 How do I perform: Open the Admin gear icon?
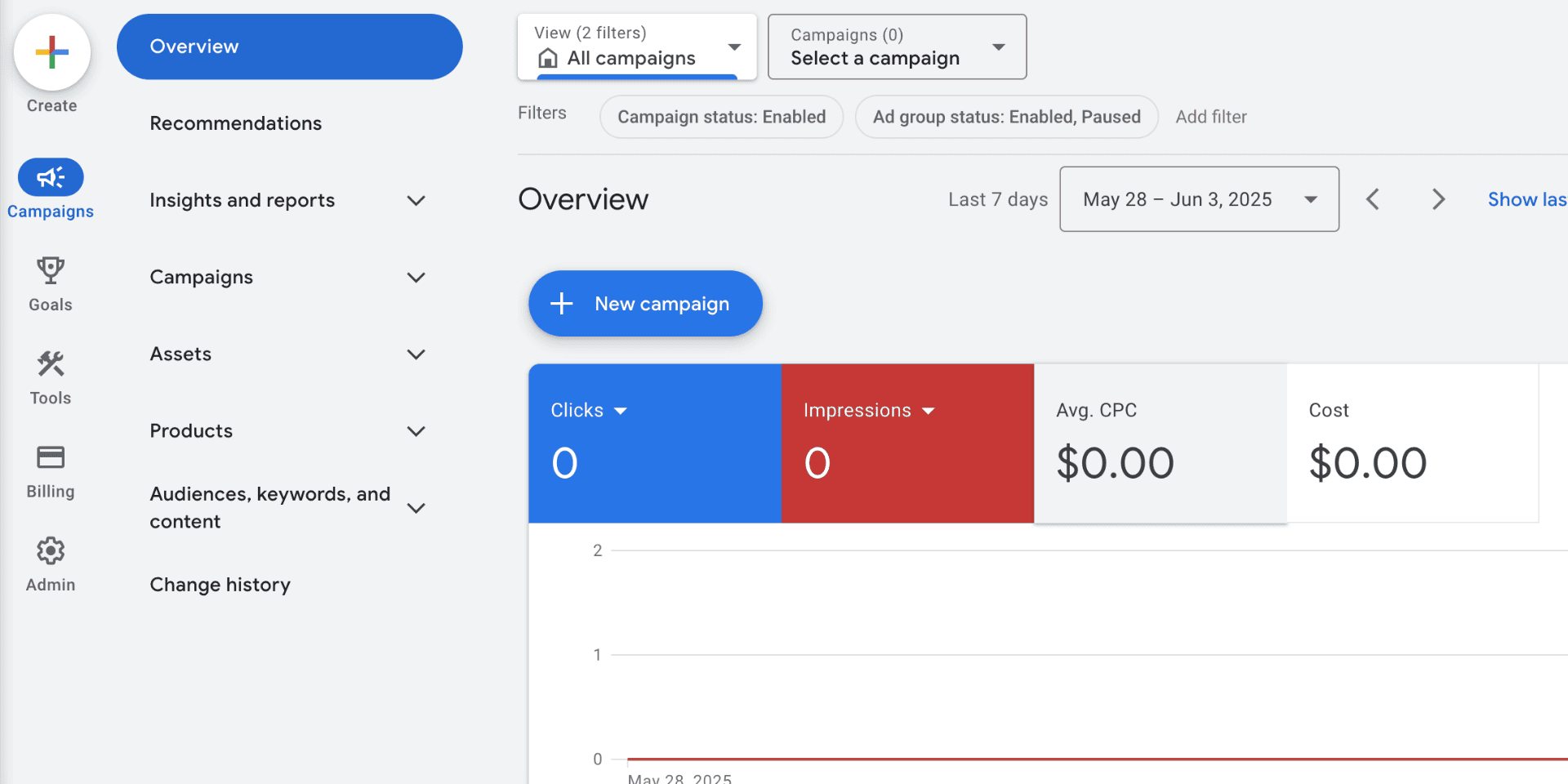pos(51,551)
